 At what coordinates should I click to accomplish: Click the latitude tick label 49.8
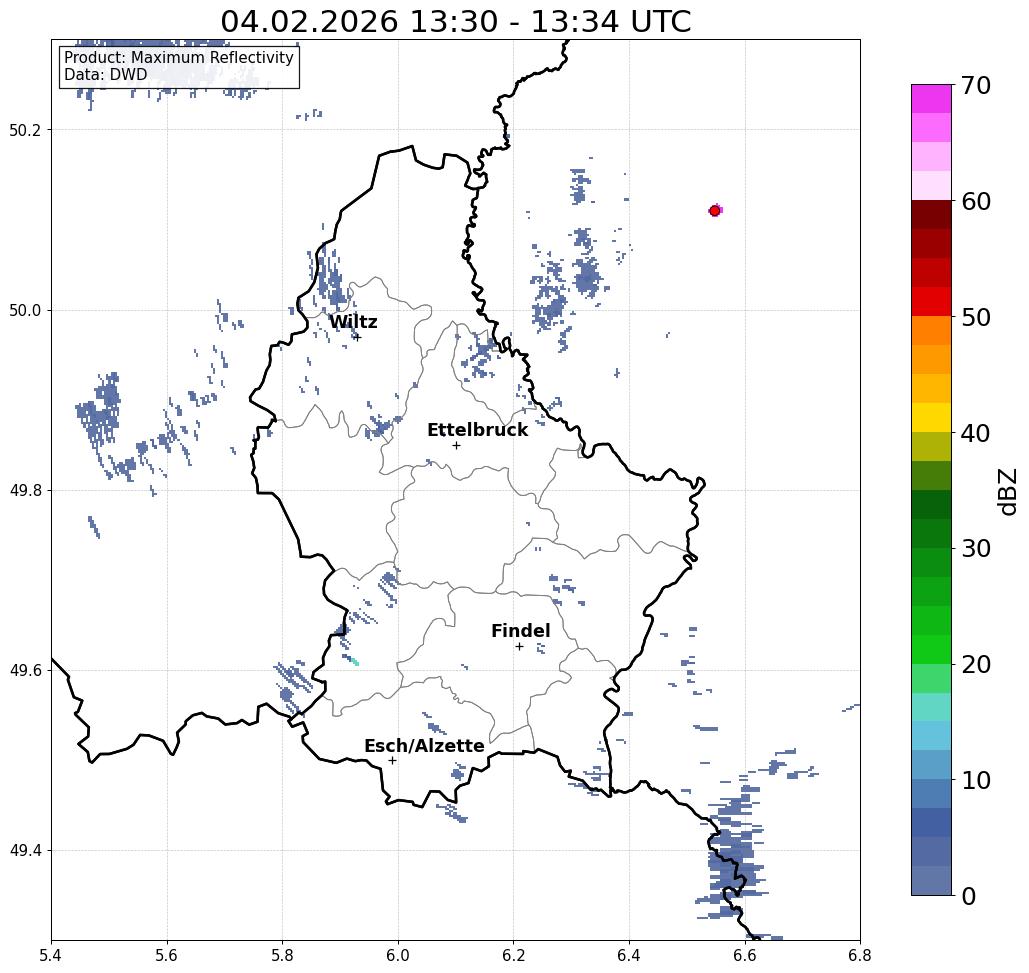(25, 491)
